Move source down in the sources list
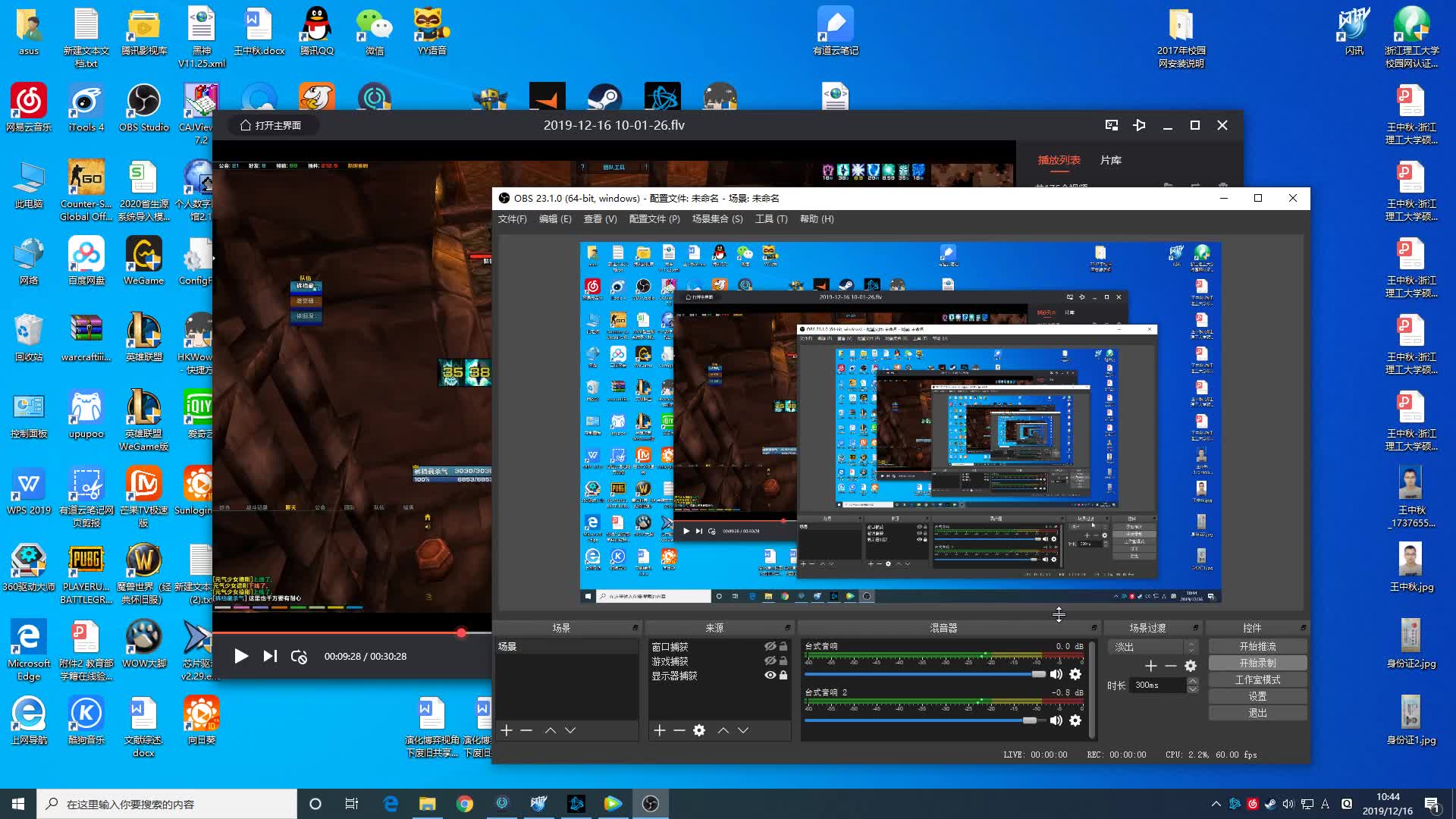The image size is (1456, 819). pyautogui.click(x=743, y=730)
